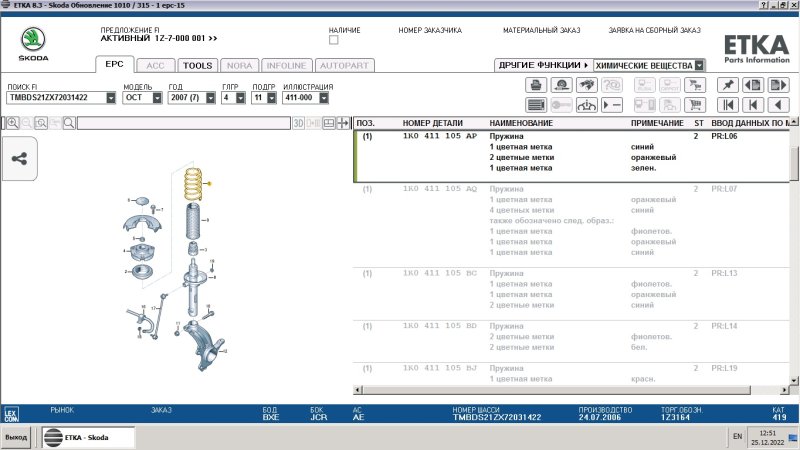Image resolution: width=800 pixels, height=450 pixels.
Task: Click the pushpin icon
Action: click(728, 85)
